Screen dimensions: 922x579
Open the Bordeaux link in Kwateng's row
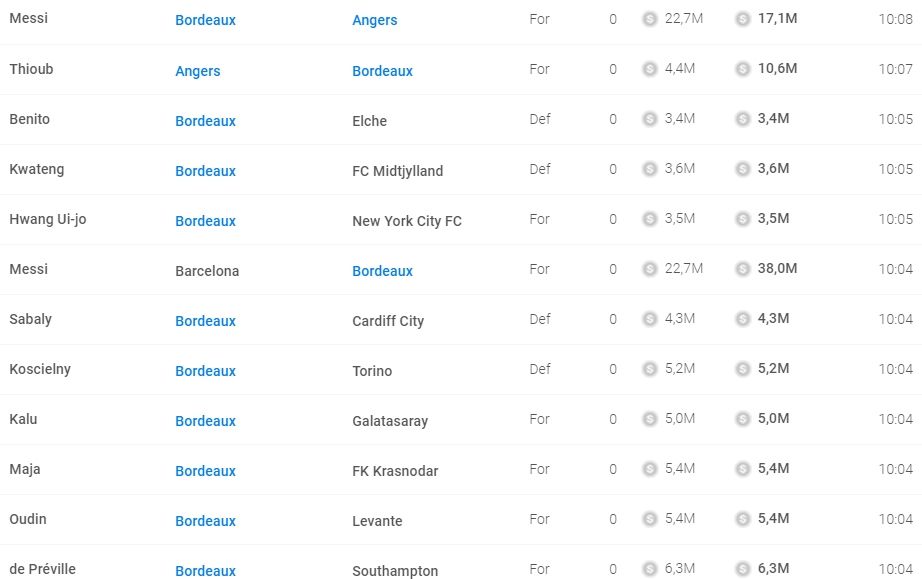click(205, 171)
